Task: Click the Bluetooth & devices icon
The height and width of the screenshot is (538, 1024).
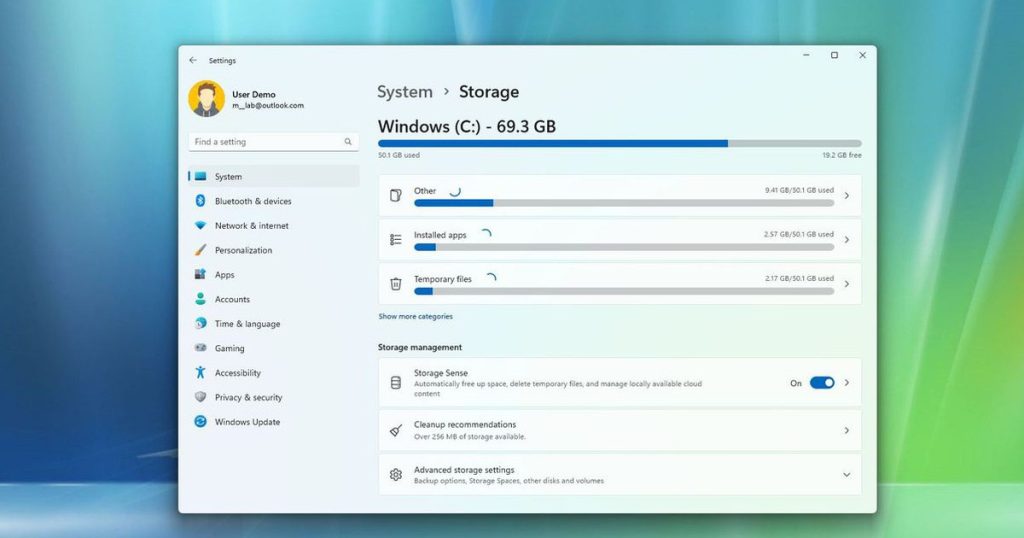Action: tap(200, 201)
